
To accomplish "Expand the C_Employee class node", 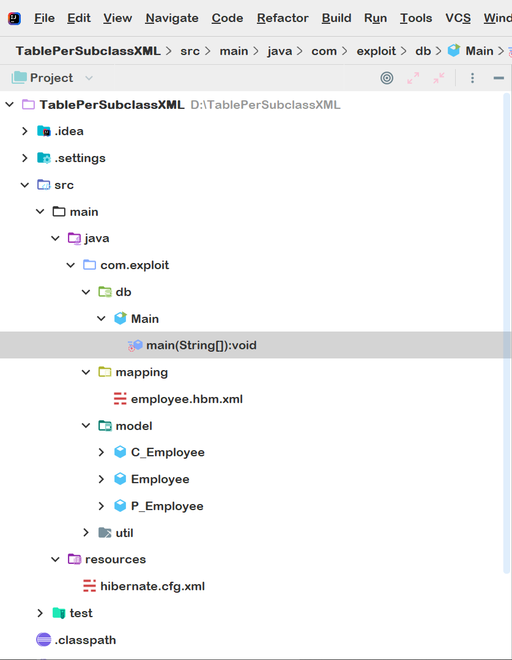I will (x=101, y=452).
